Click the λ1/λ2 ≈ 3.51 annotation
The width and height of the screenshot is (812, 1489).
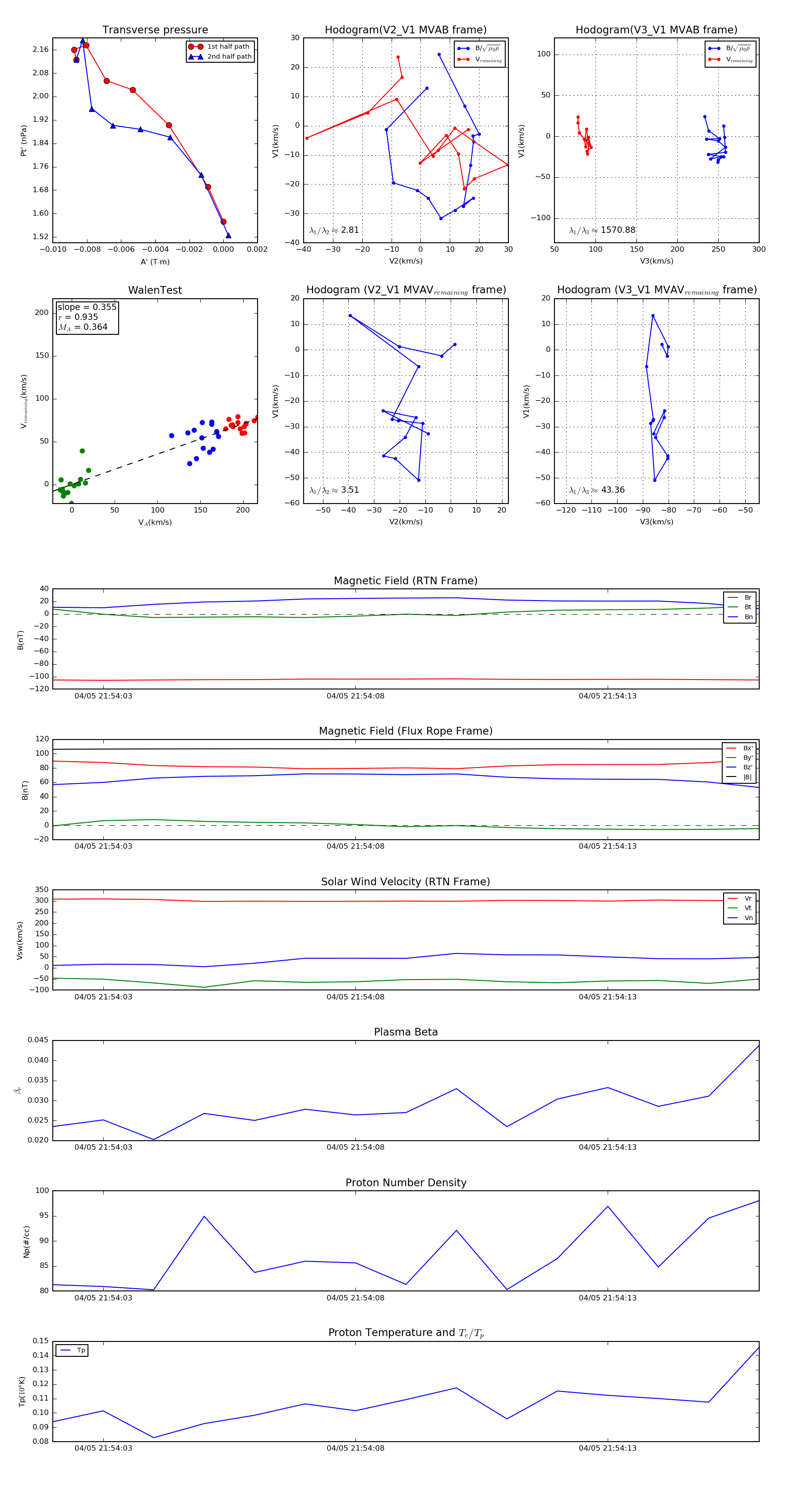pyautogui.click(x=334, y=490)
